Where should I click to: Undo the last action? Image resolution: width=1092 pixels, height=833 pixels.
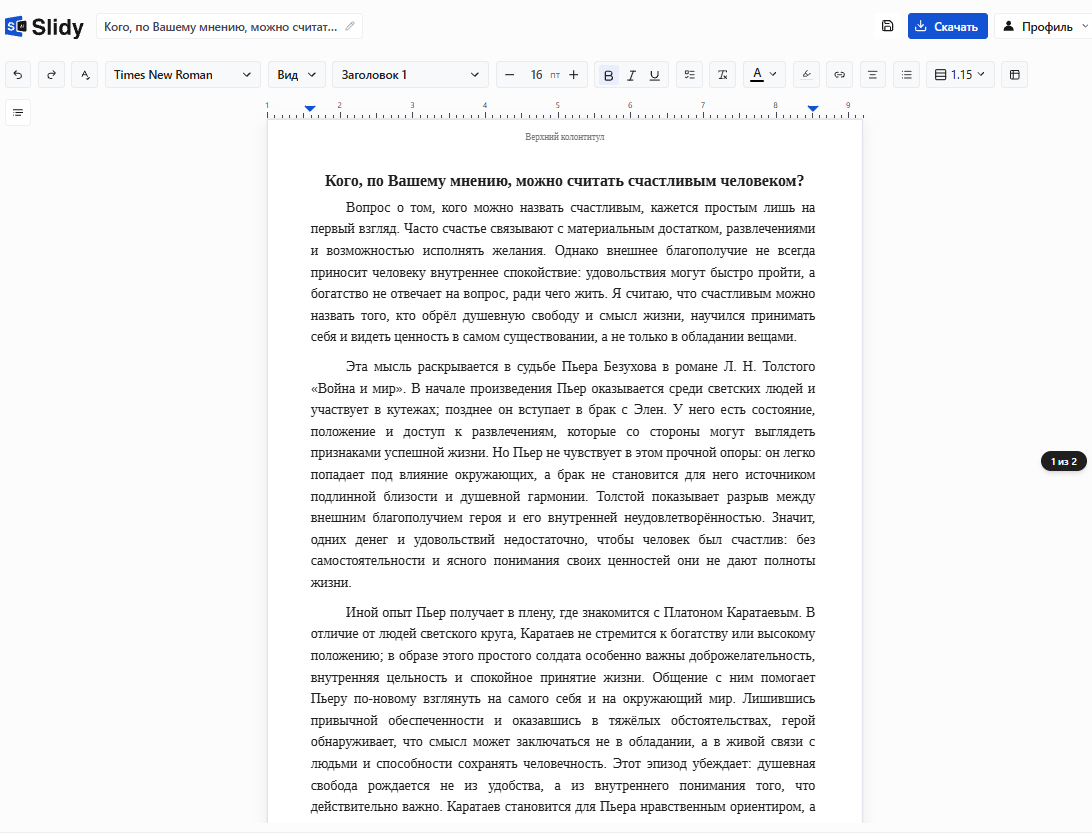(18, 75)
